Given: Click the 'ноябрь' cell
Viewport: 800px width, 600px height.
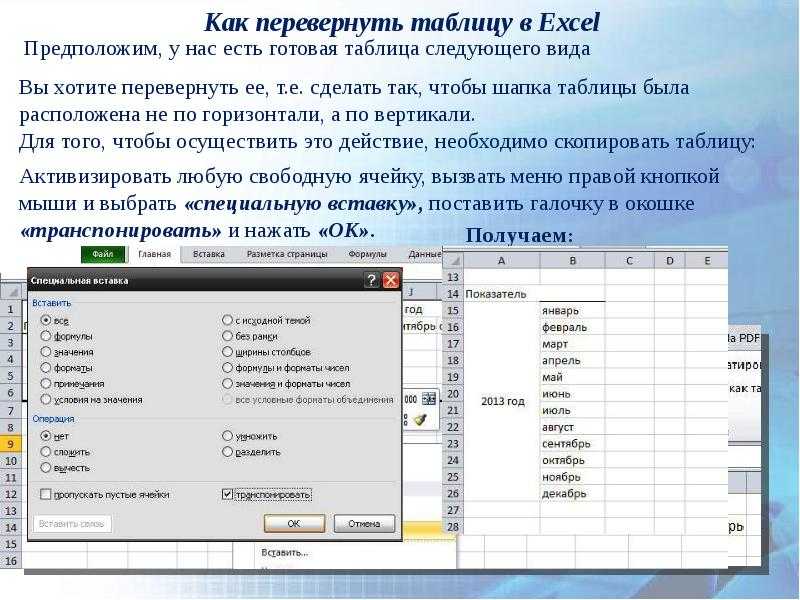Looking at the screenshot, I should coord(572,477).
